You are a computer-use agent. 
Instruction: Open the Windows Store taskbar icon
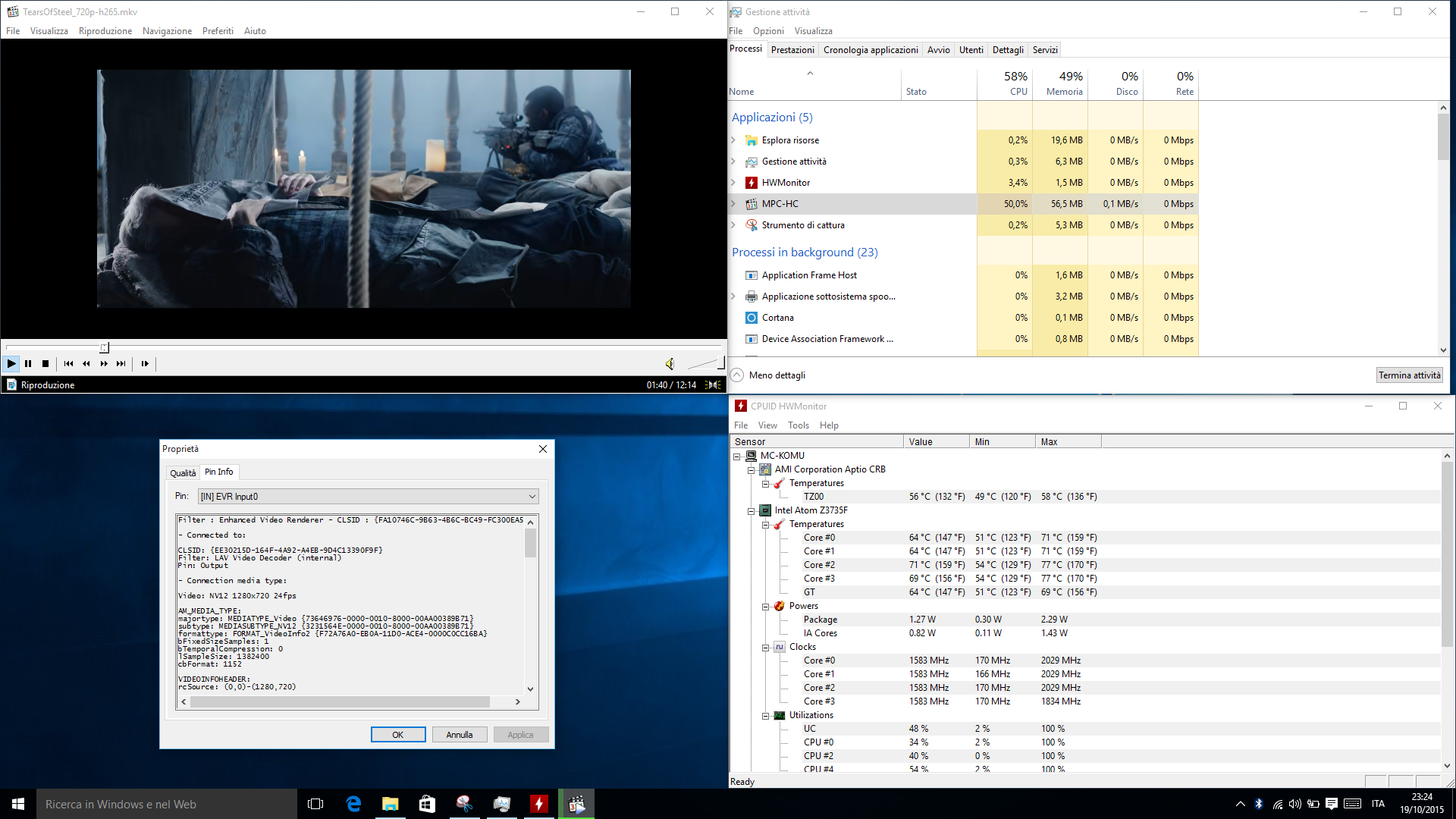[x=428, y=804]
